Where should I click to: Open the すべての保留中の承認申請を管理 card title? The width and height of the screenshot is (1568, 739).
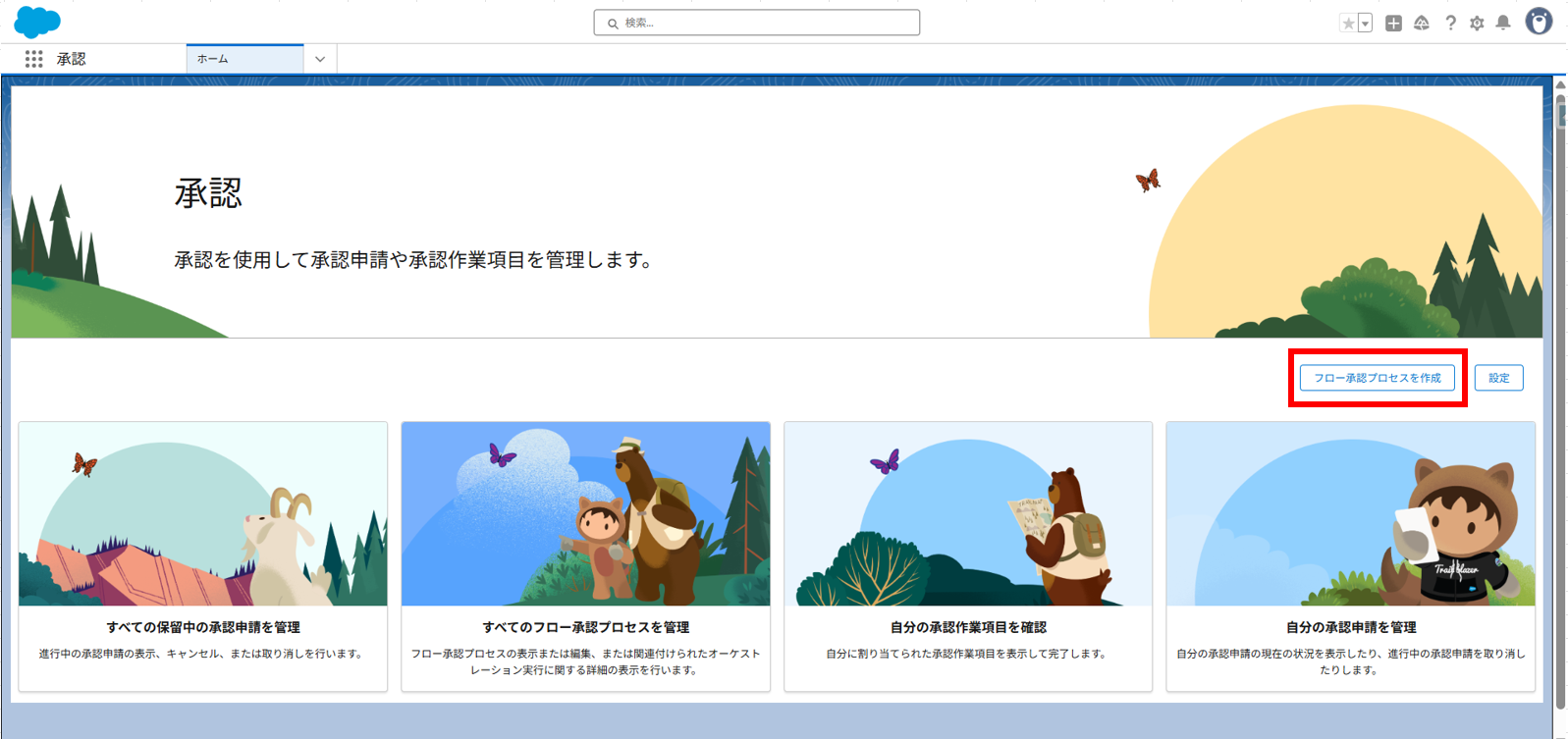[203, 627]
